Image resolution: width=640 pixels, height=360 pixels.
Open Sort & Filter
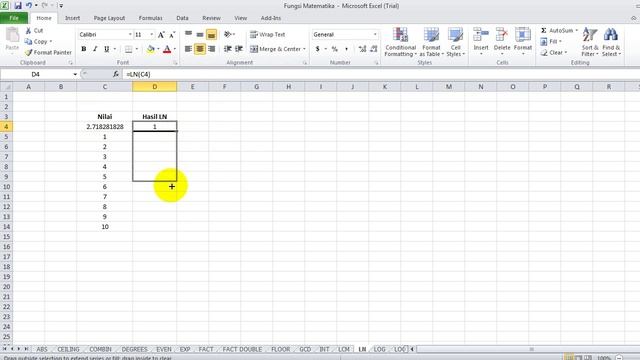(590, 42)
